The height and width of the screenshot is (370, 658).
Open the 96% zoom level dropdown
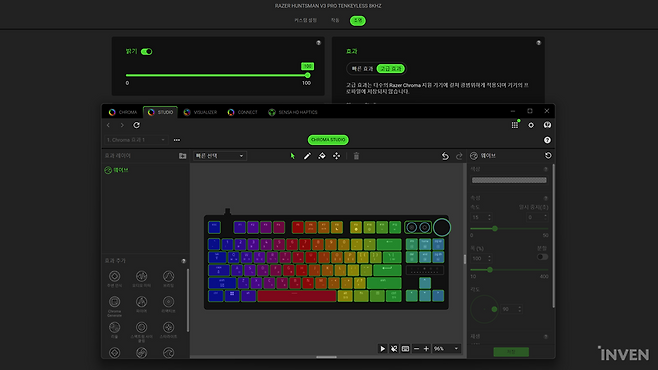446,349
